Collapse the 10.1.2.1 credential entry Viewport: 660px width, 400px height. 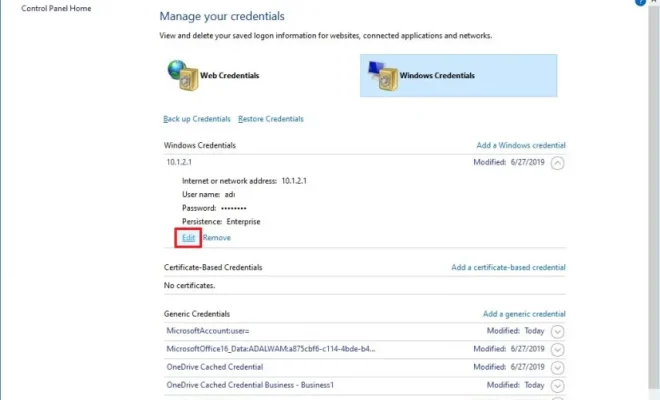coord(558,161)
